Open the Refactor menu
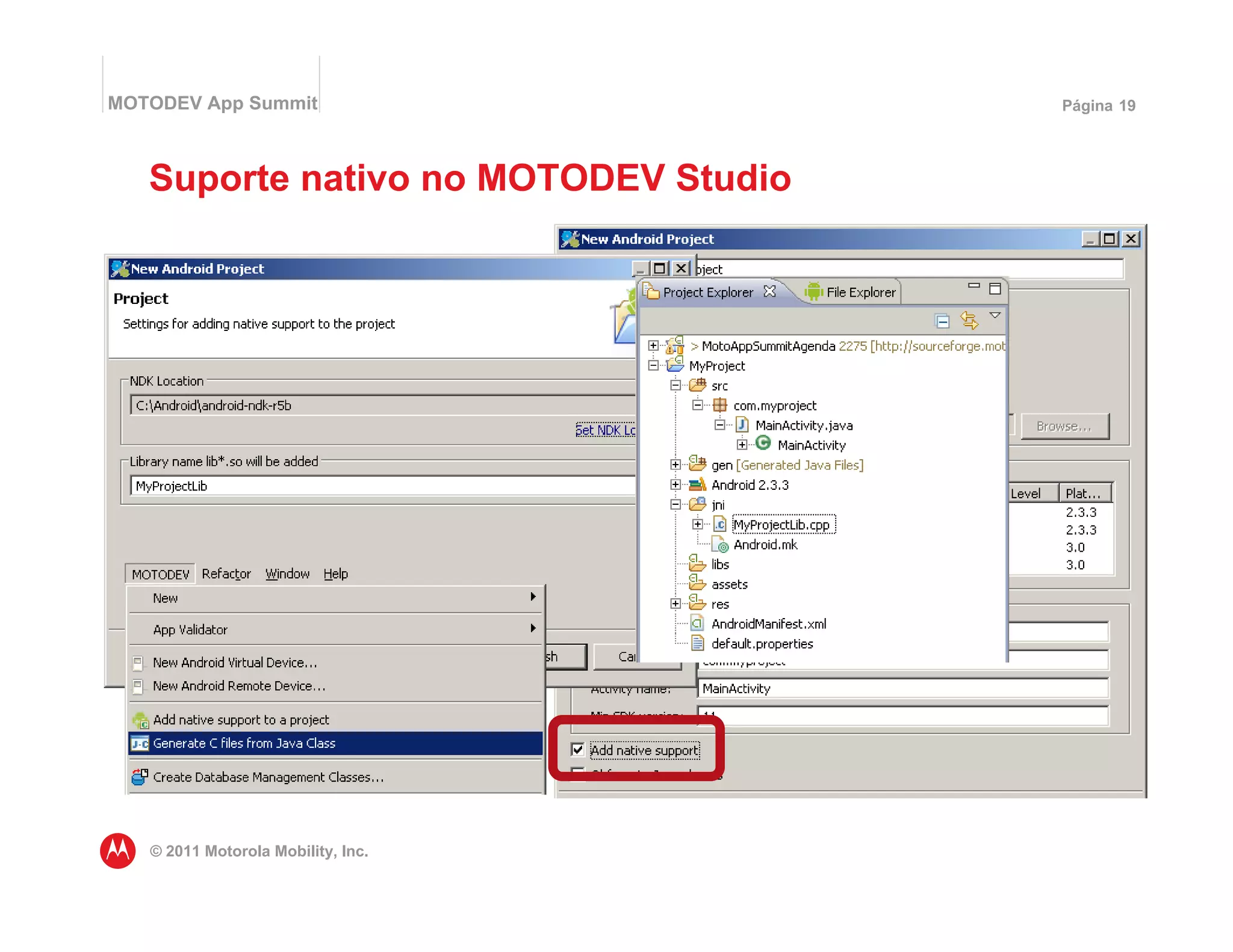1233x952 pixels. click(226, 574)
